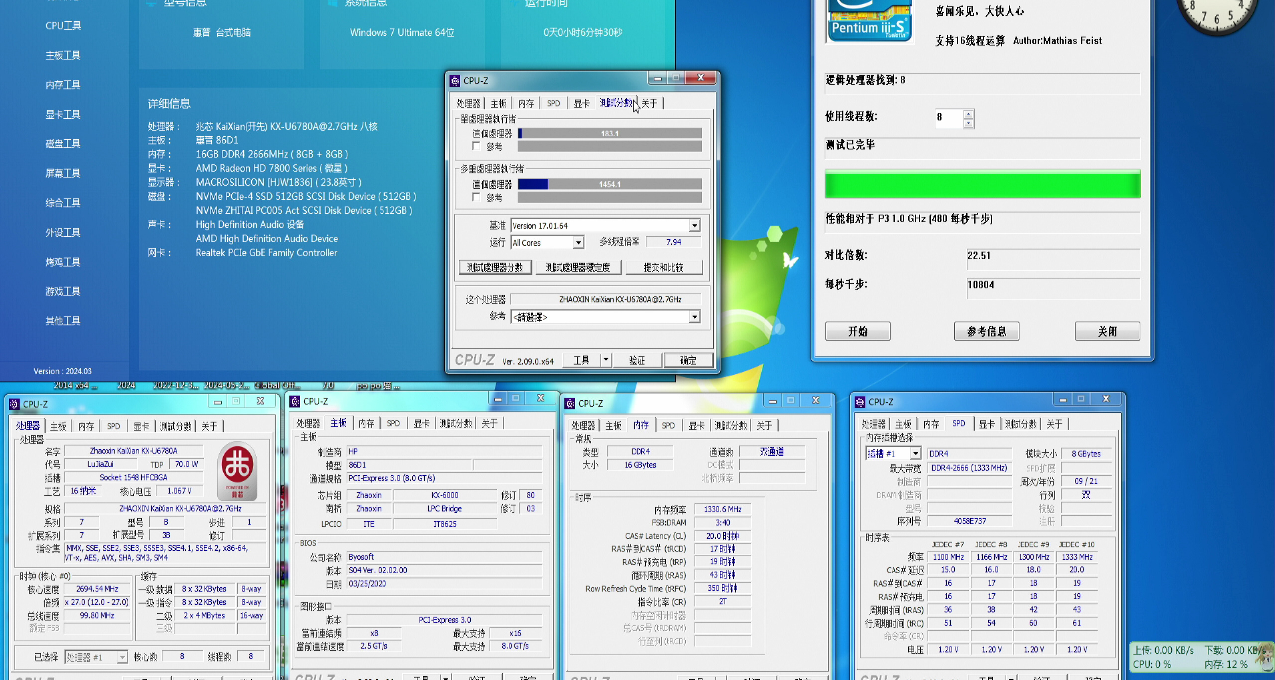Click the 使用线程数 input field
The height and width of the screenshot is (680, 1275).
click(948, 118)
